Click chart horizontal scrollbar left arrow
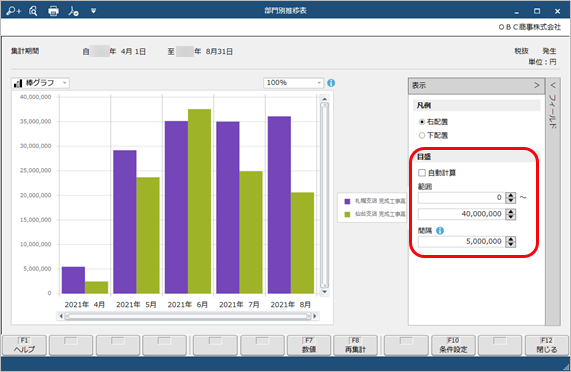 point(61,316)
